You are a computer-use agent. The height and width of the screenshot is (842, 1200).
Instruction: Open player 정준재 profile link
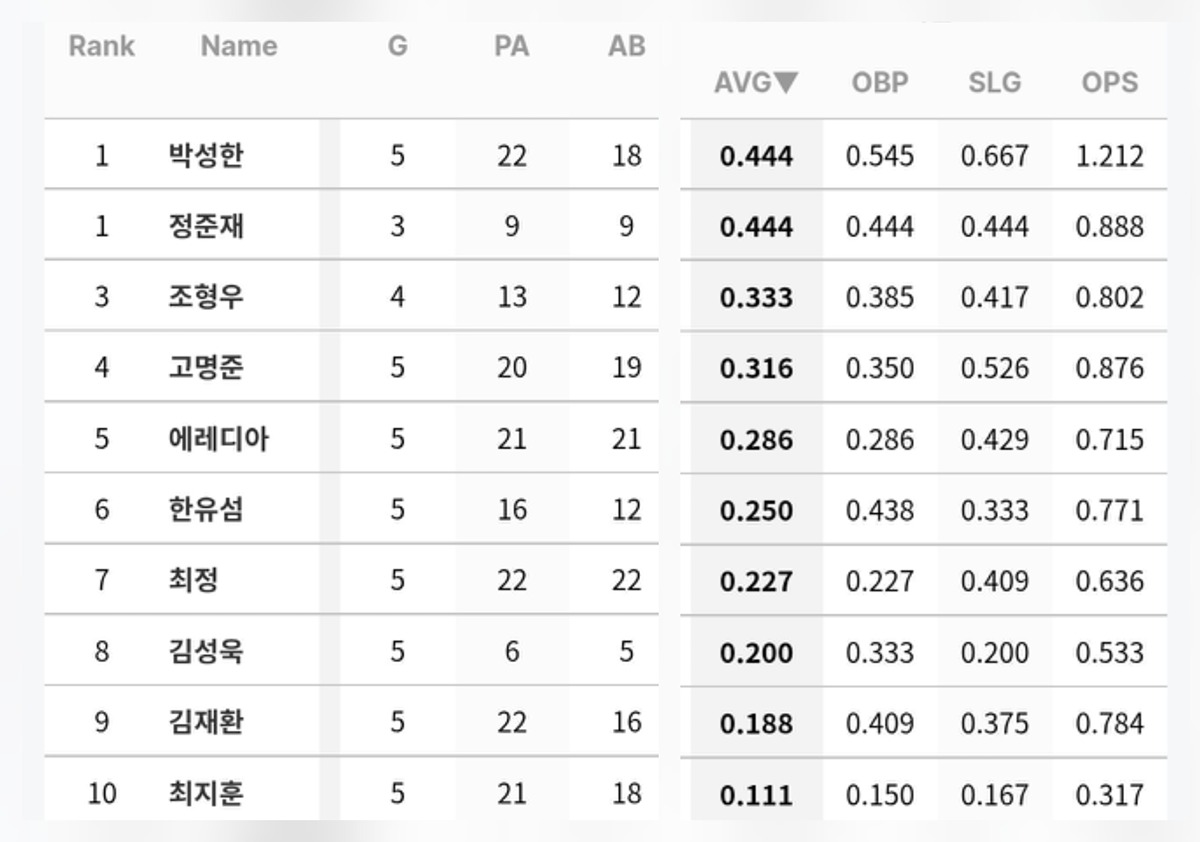coord(206,227)
